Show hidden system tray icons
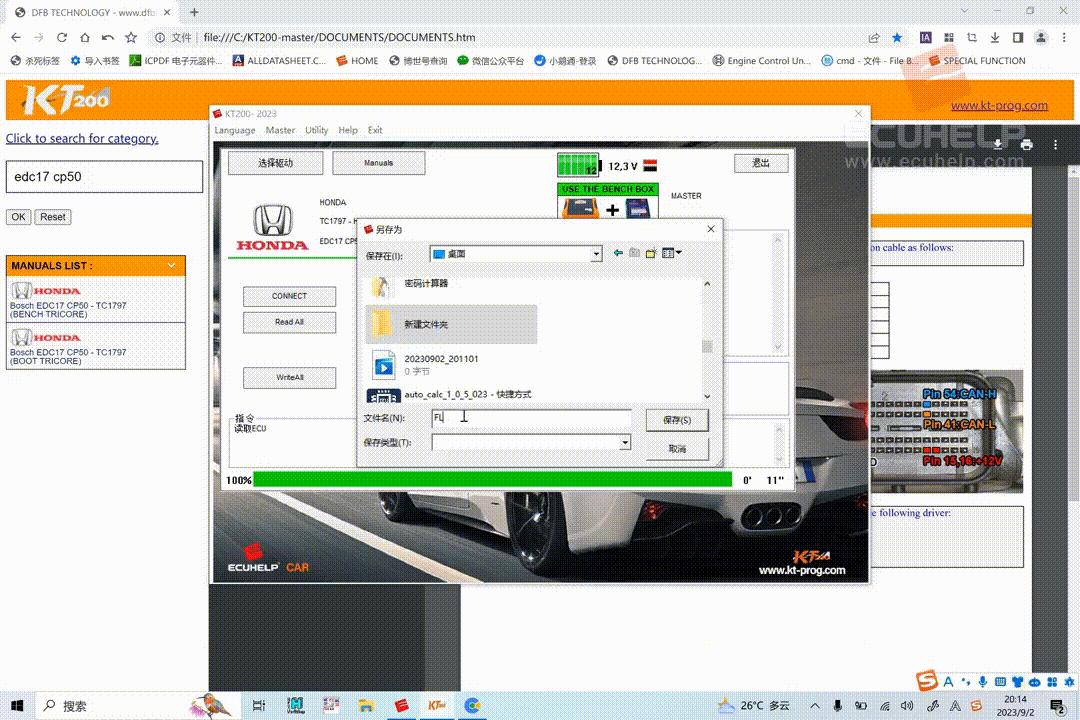 pyautogui.click(x=815, y=706)
